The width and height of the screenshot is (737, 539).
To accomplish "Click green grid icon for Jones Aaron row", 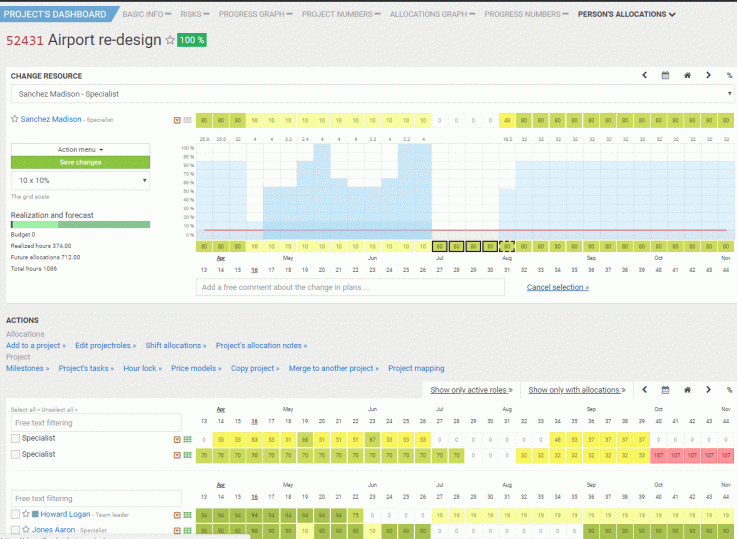I will [x=187, y=531].
